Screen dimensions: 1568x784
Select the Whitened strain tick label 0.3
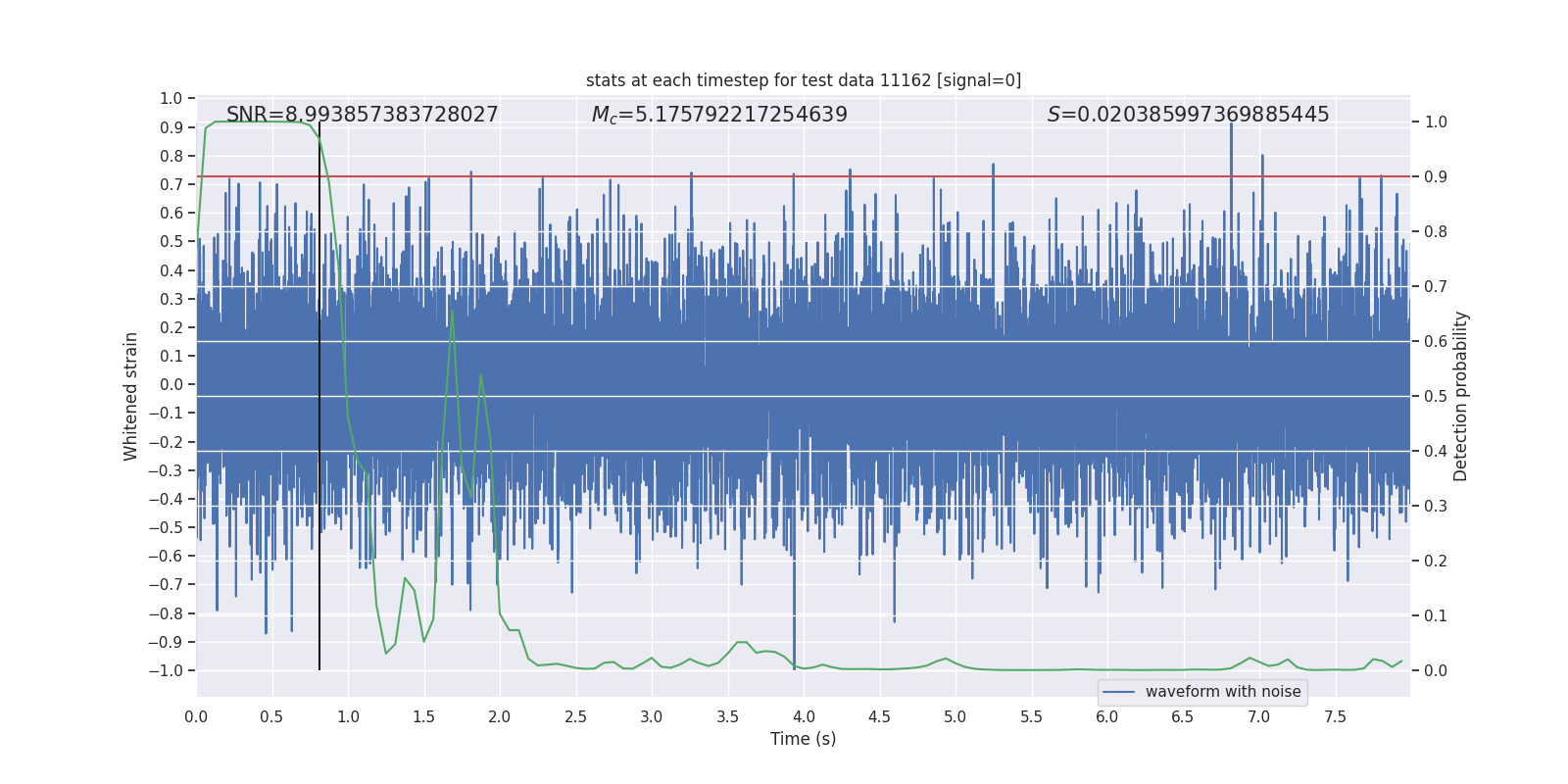tap(171, 299)
